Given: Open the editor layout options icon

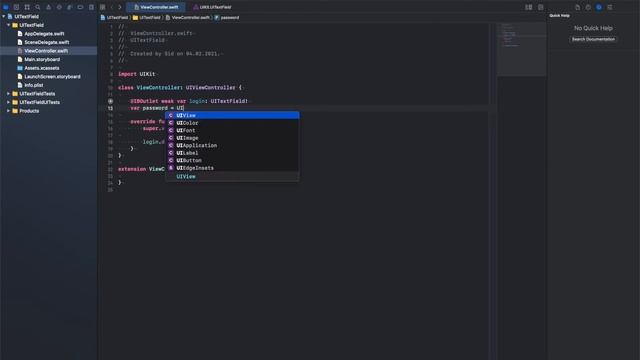Looking at the screenshot, I should [529, 7].
